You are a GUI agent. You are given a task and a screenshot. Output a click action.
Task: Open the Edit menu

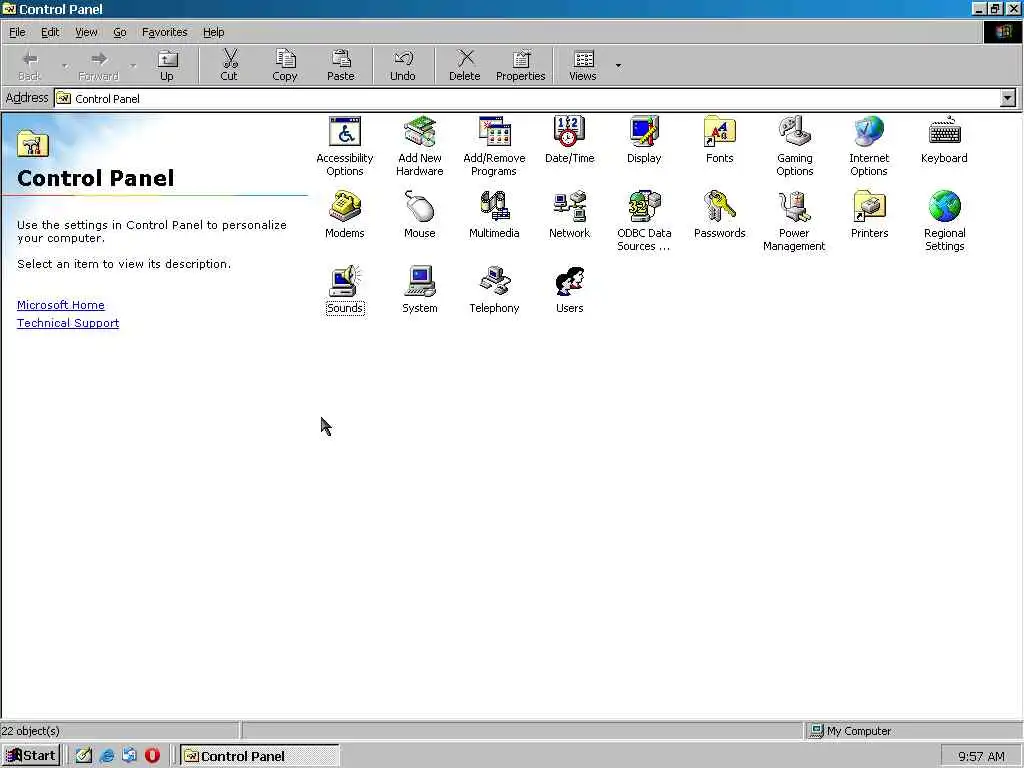[50, 32]
